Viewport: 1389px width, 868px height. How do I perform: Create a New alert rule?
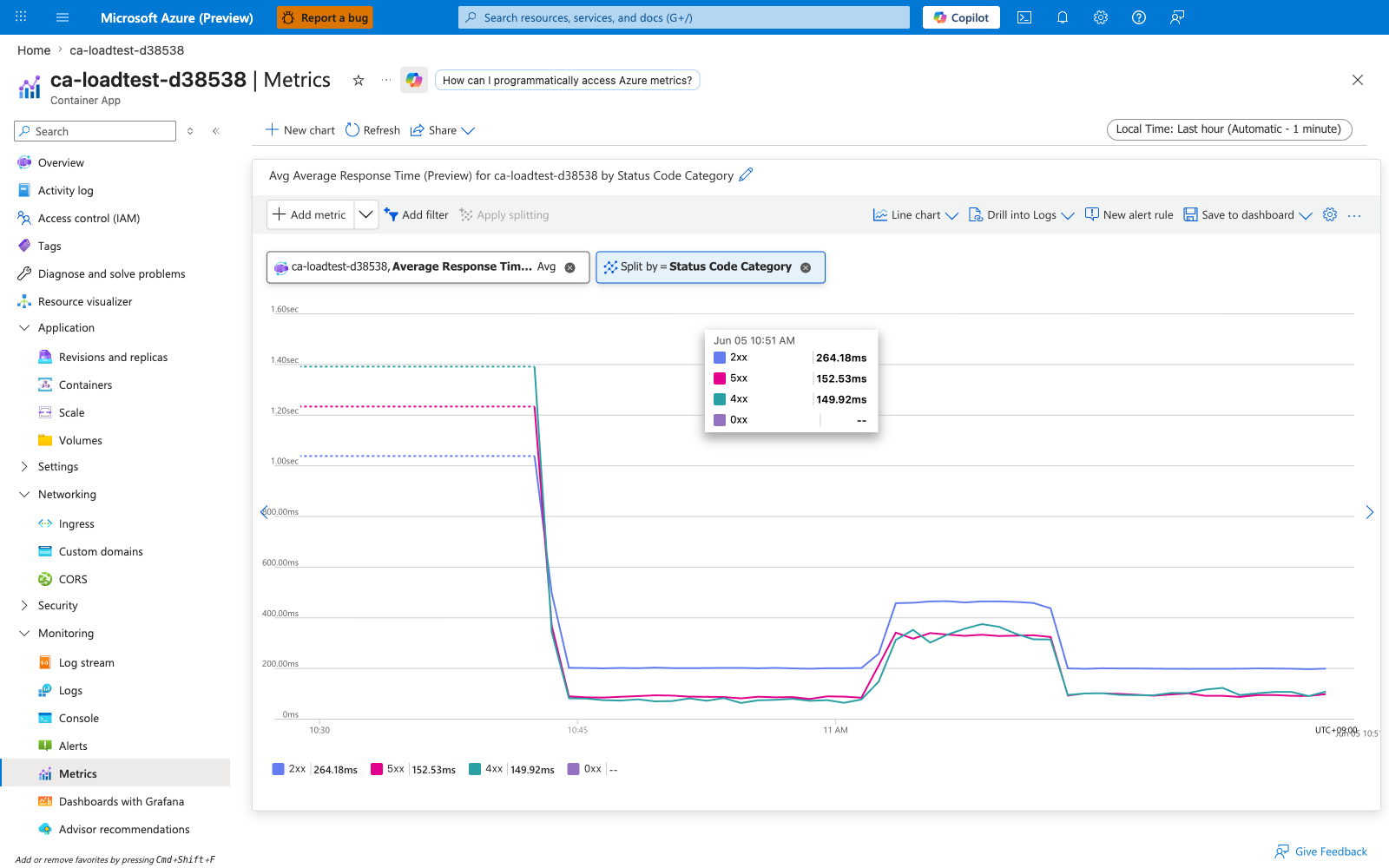[x=1129, y=214]
